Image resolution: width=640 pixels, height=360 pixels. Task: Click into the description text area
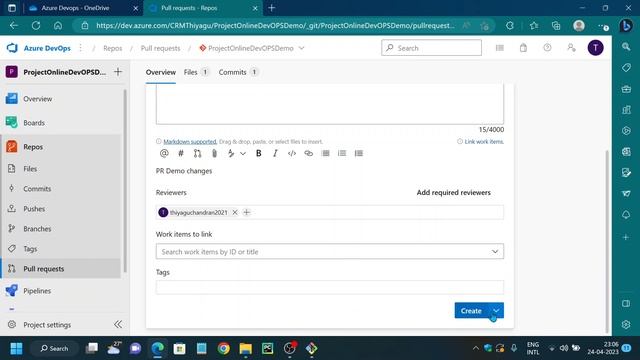330,104
